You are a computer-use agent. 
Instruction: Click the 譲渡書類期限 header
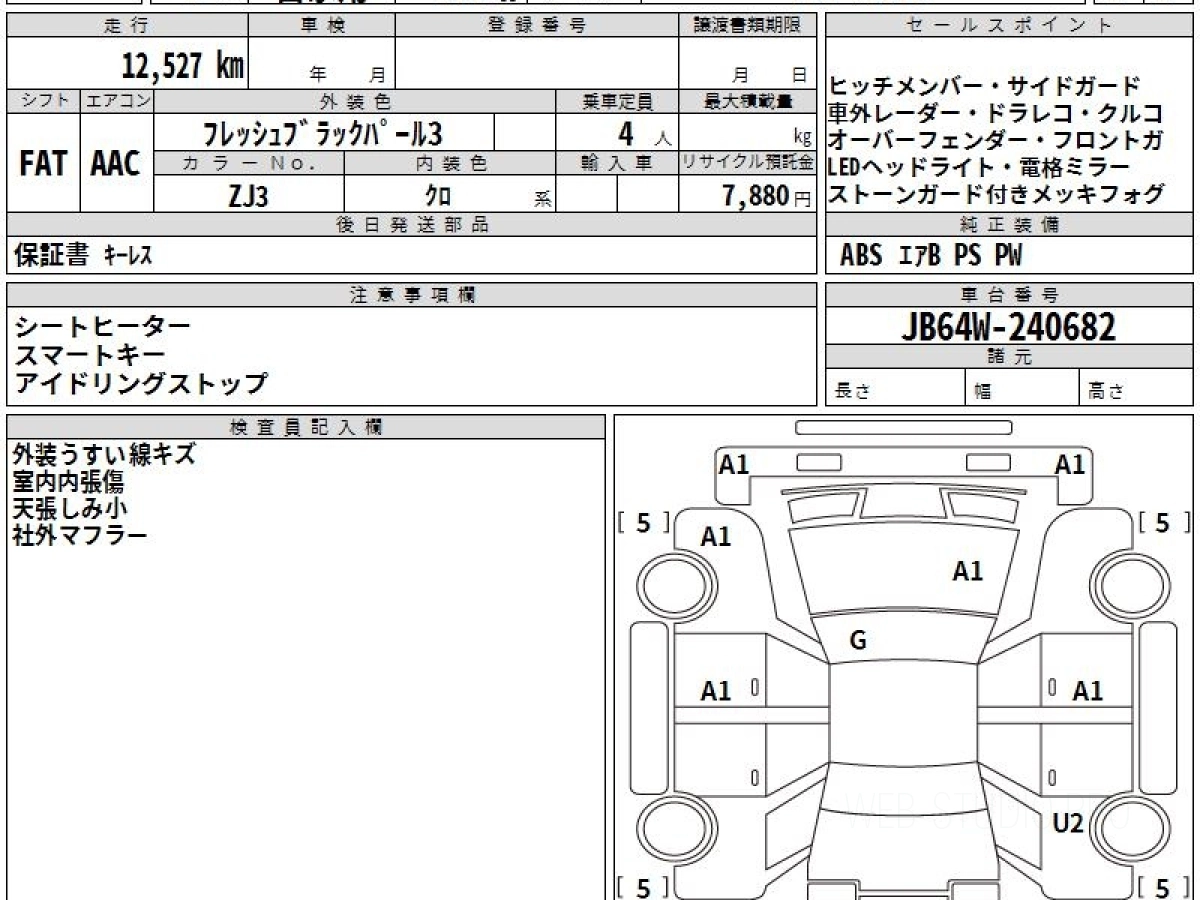pos(748,26)
